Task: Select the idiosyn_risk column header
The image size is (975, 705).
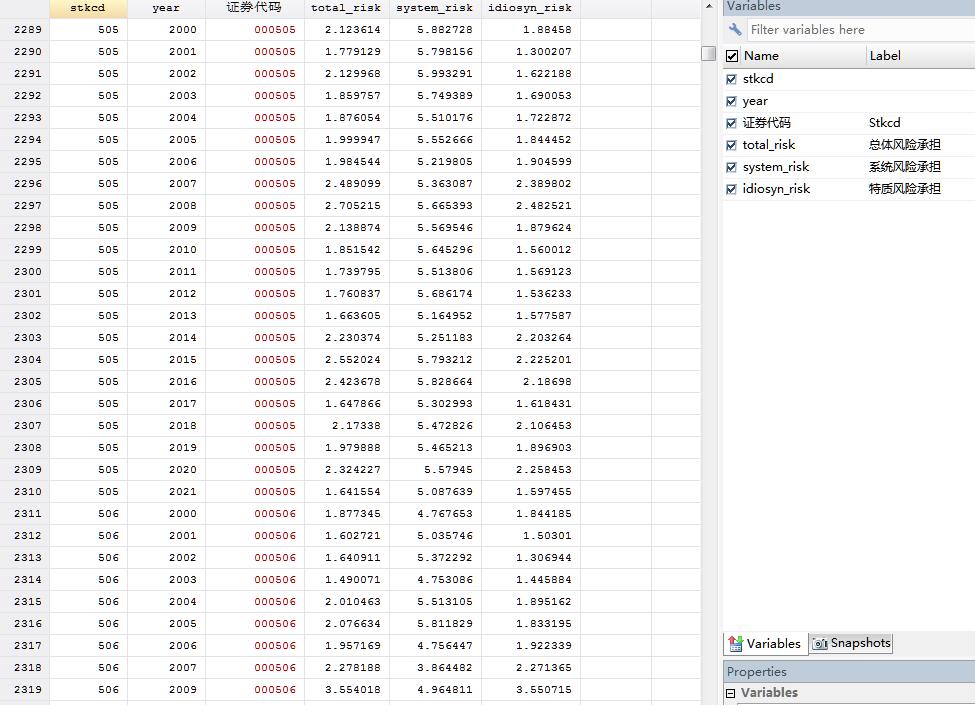Action: click(530, 8)
